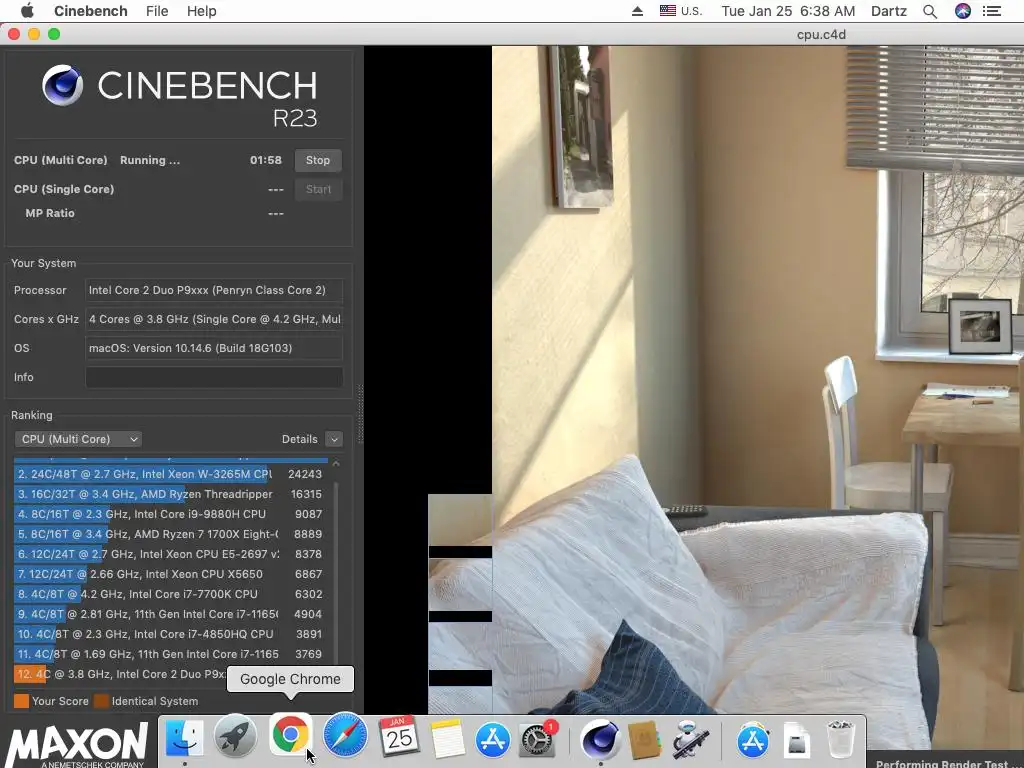Open the Apple menu

point(27,11)
